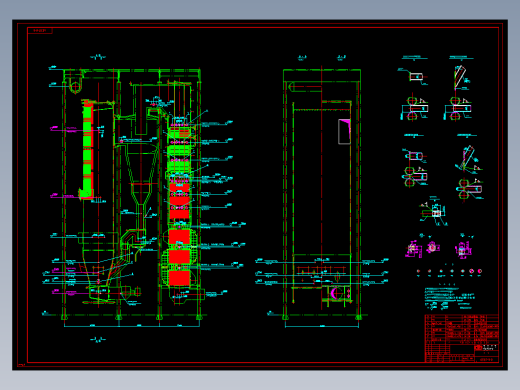
Task: Select the small red label box in the frame corner
Action: (40, 31)
